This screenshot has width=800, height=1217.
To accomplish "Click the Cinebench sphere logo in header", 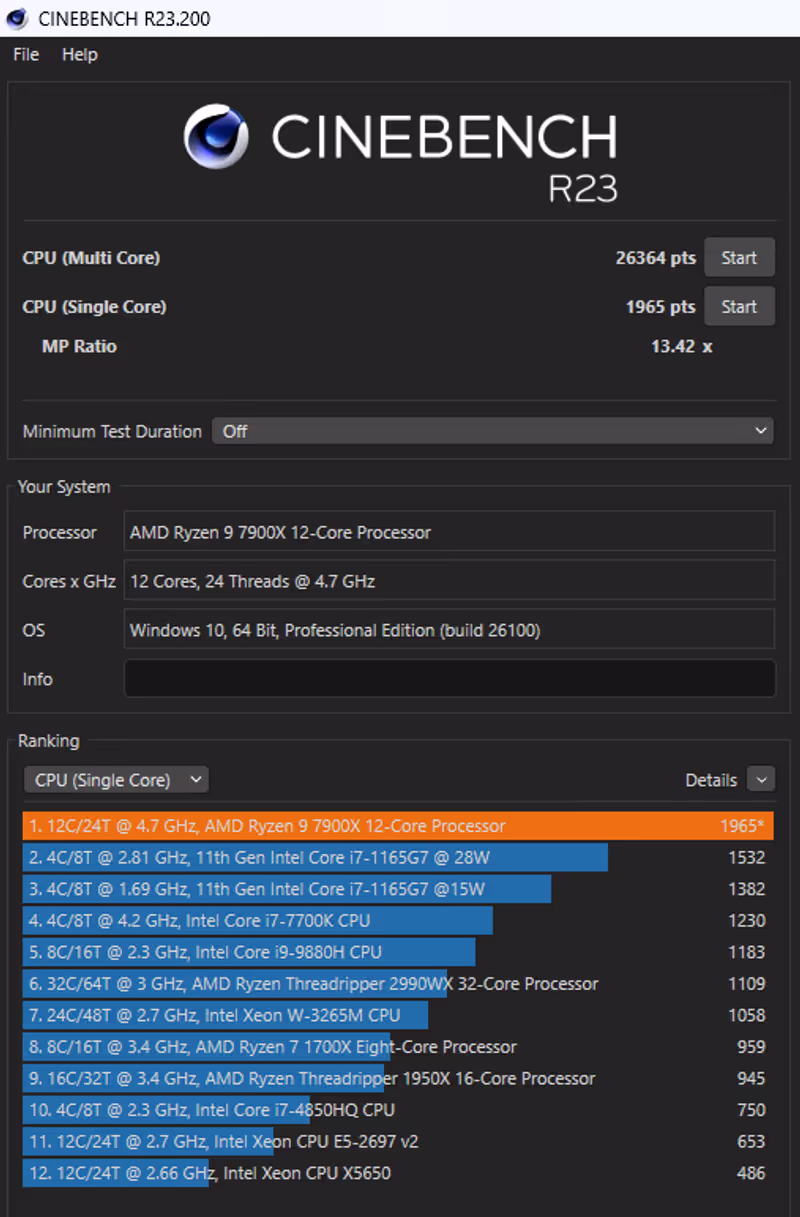I will (216, 137).
